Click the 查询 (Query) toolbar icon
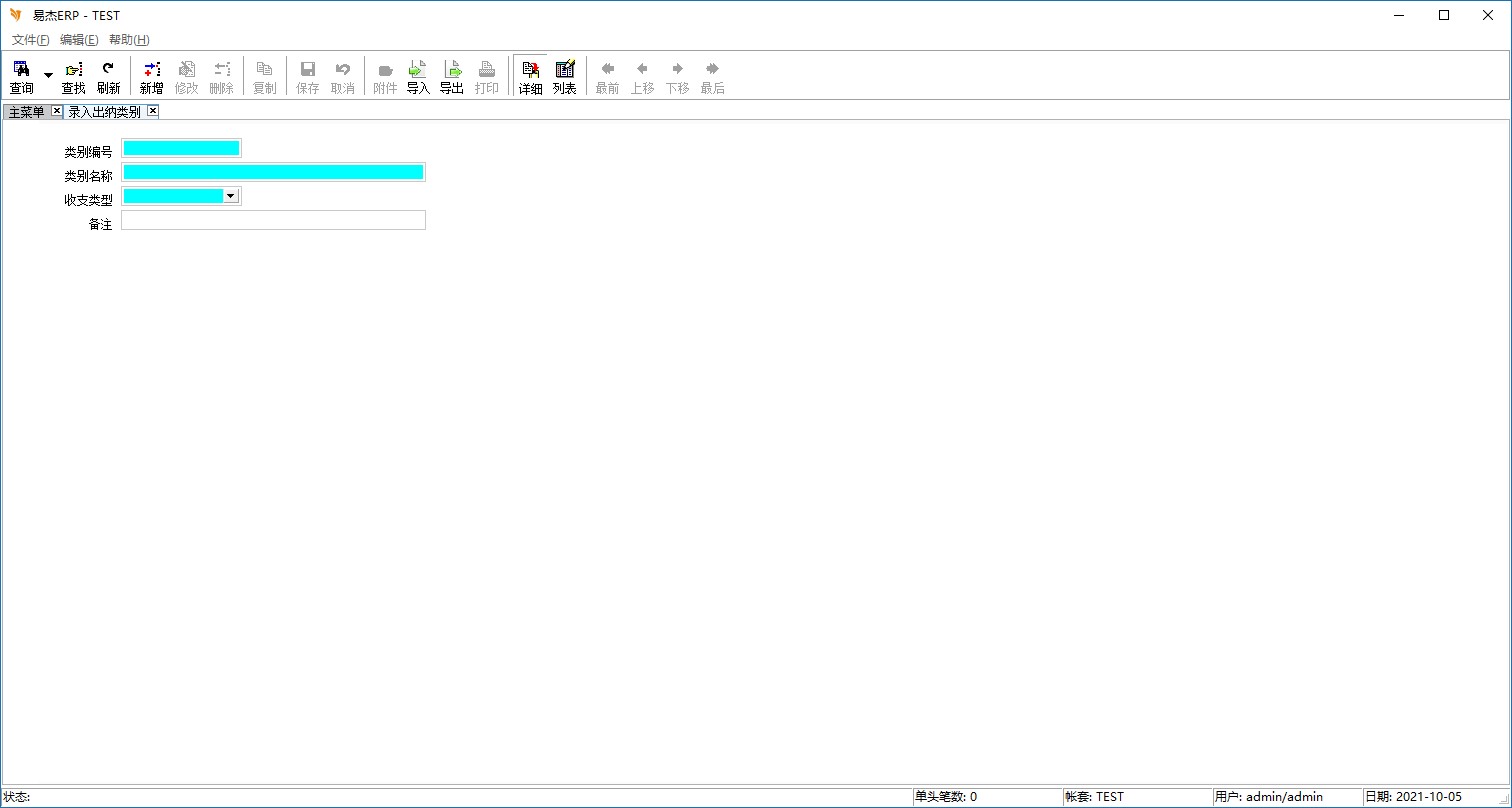This screenshot has height=808, width=1512. click(21, 77)
